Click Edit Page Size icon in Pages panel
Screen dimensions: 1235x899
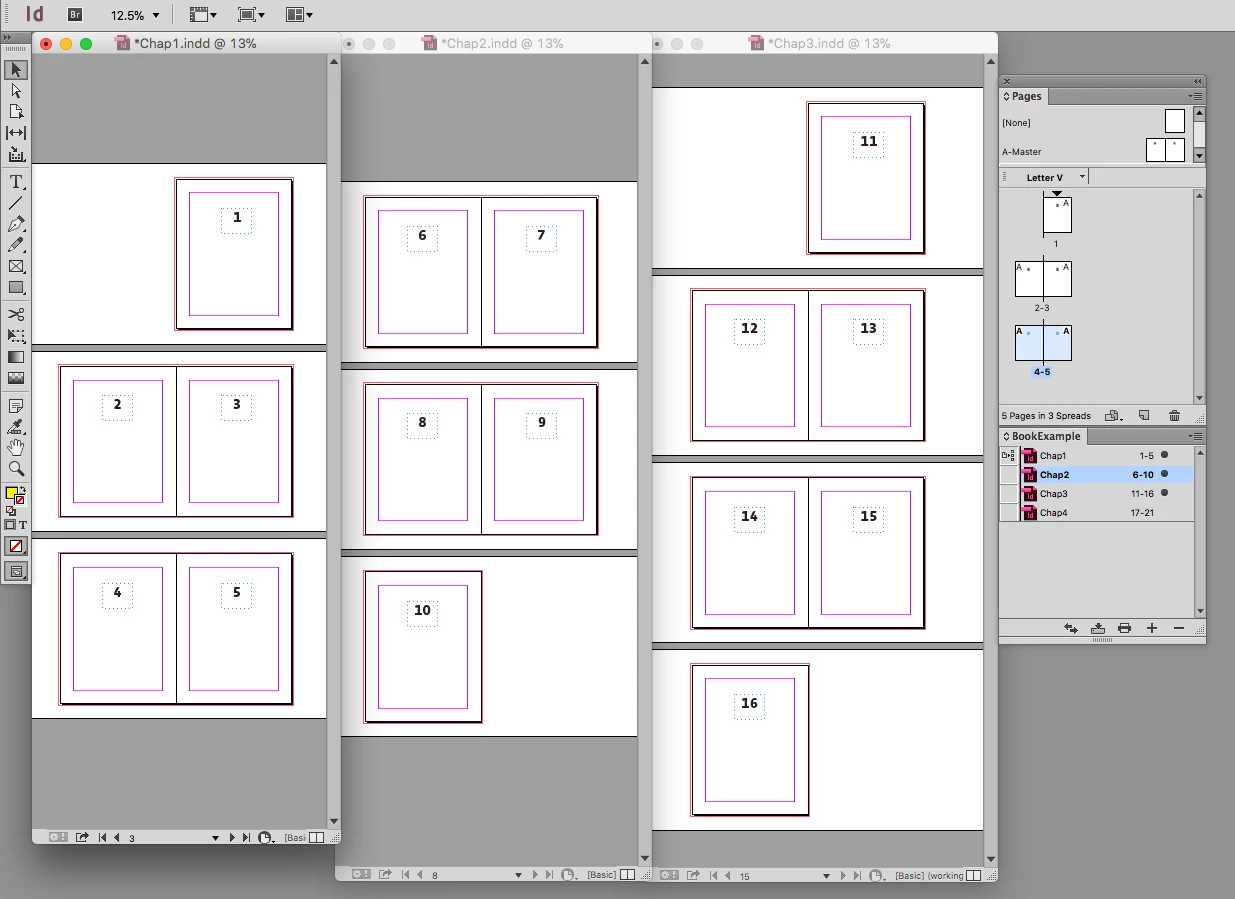pyautogui.click(x=1111, y=416)
